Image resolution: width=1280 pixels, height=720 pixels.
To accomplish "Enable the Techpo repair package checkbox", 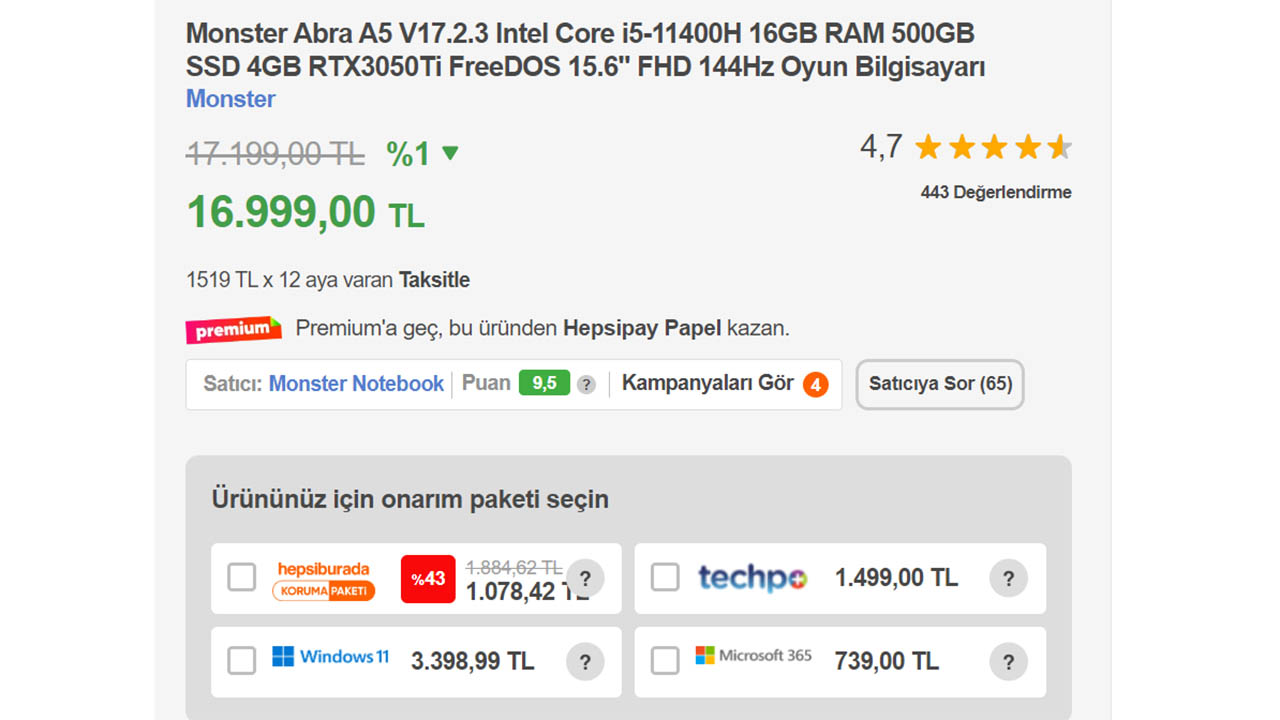I will click(665, 577).
